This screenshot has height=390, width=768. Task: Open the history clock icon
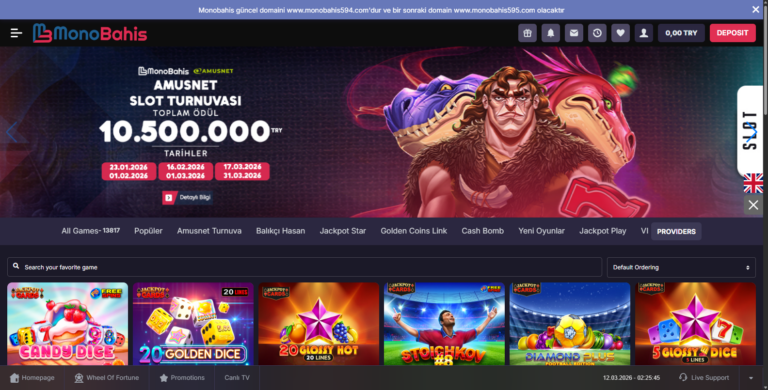pyautogui.click(x=597, y=33)
